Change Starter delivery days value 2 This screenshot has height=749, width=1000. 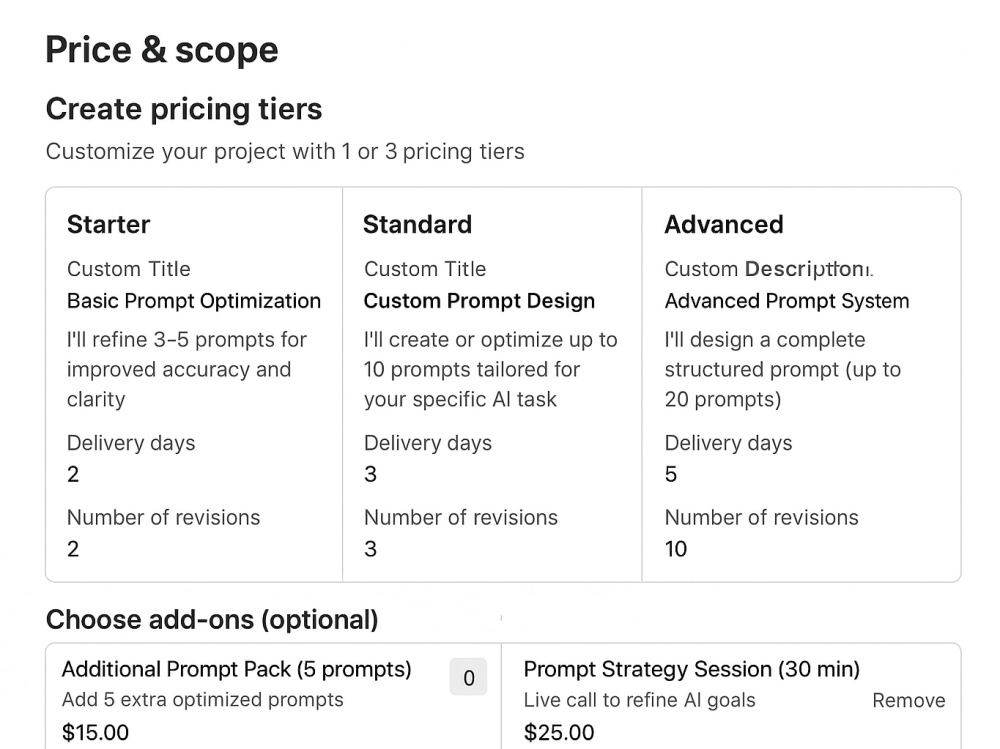(73, 474)
